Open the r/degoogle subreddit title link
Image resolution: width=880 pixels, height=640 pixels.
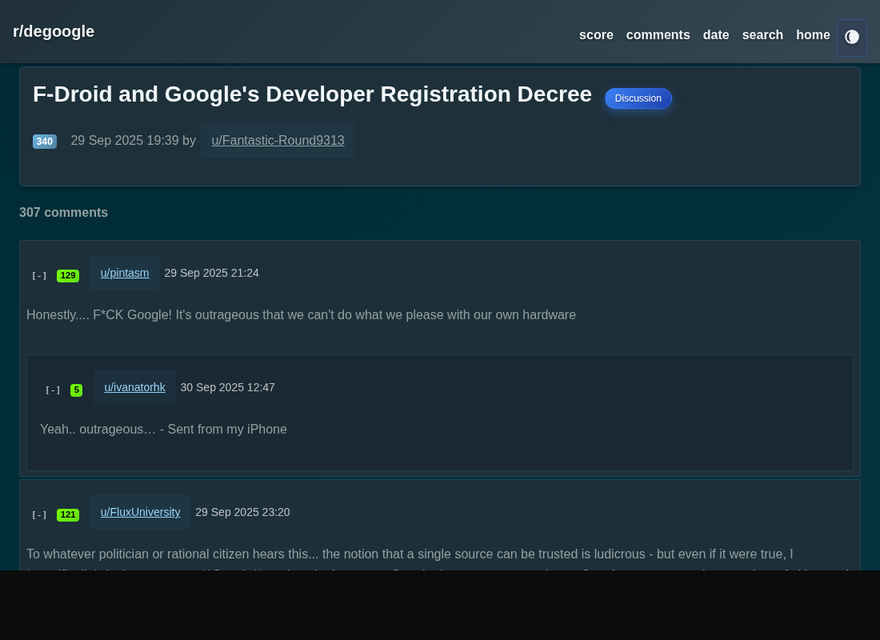[53, 31]
